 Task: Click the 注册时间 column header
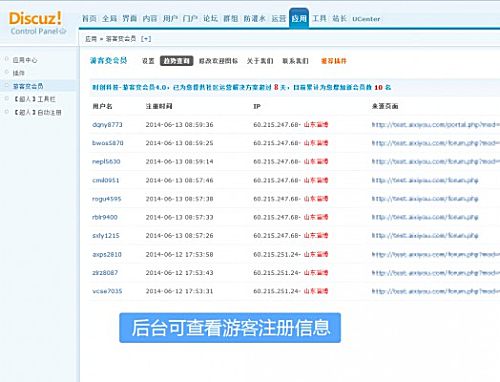coord(159,106)
